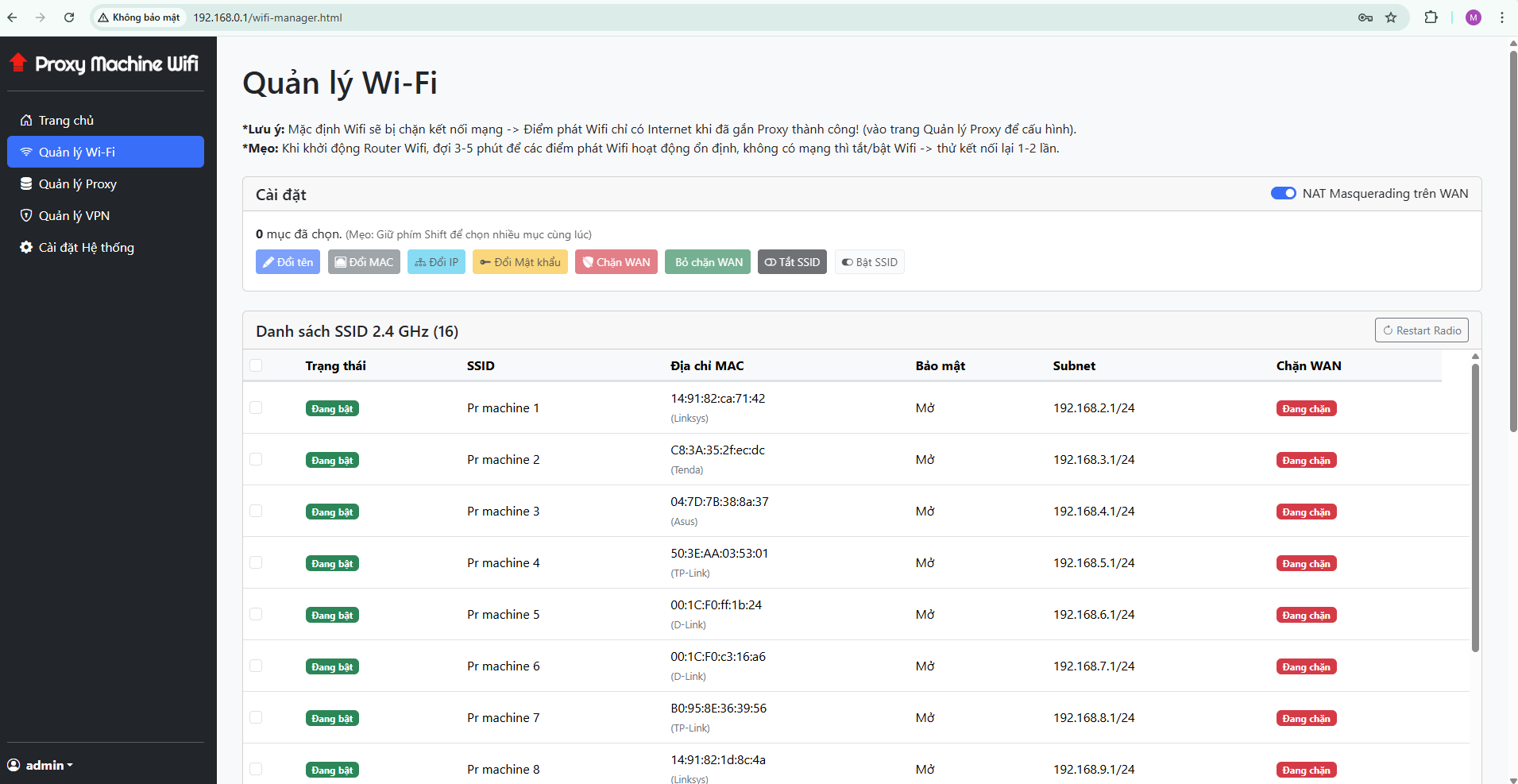Click the Bỏ chặn WAN button

[x=708, y=262]
